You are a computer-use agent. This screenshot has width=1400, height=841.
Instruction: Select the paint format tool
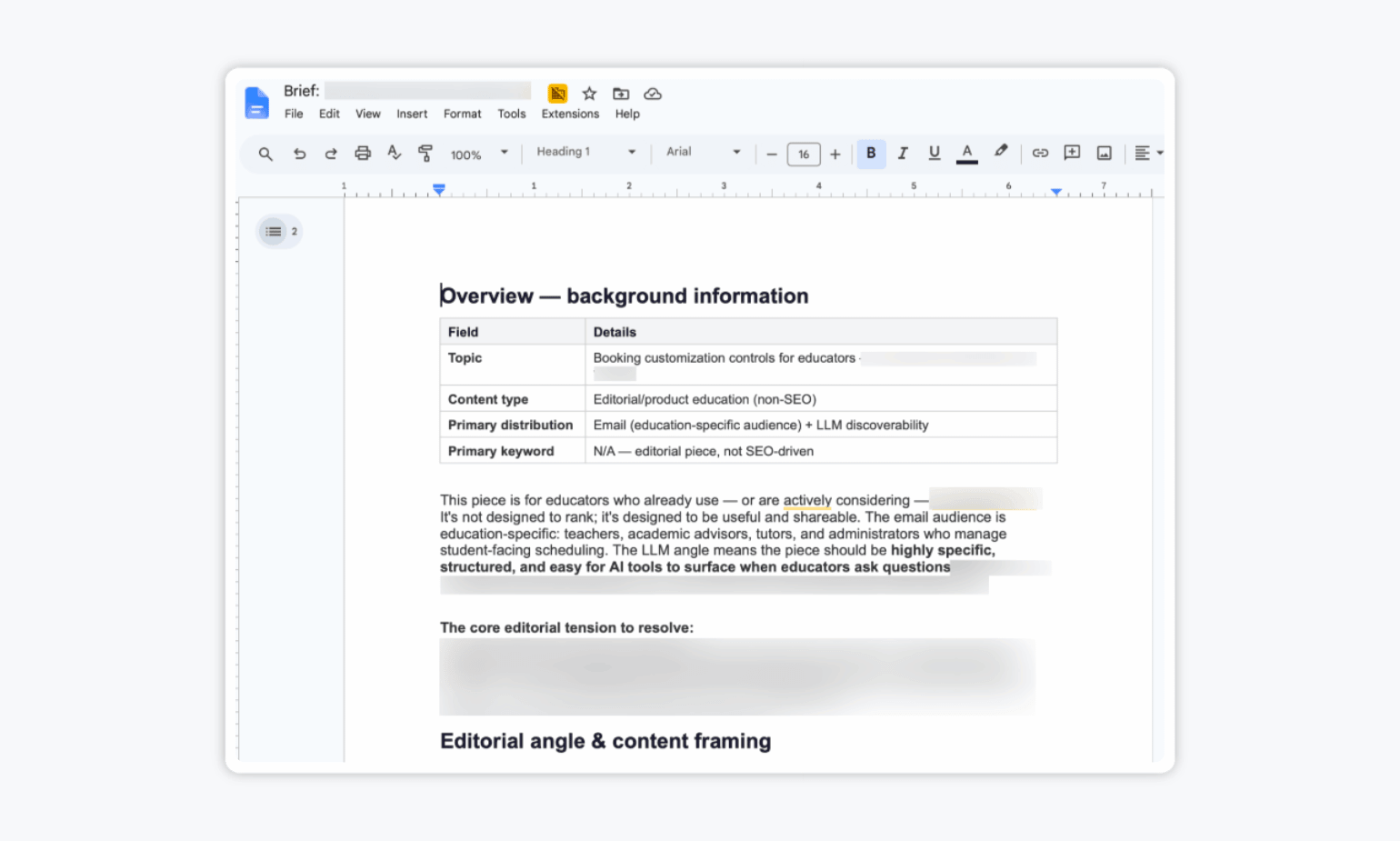click(425, 153)
